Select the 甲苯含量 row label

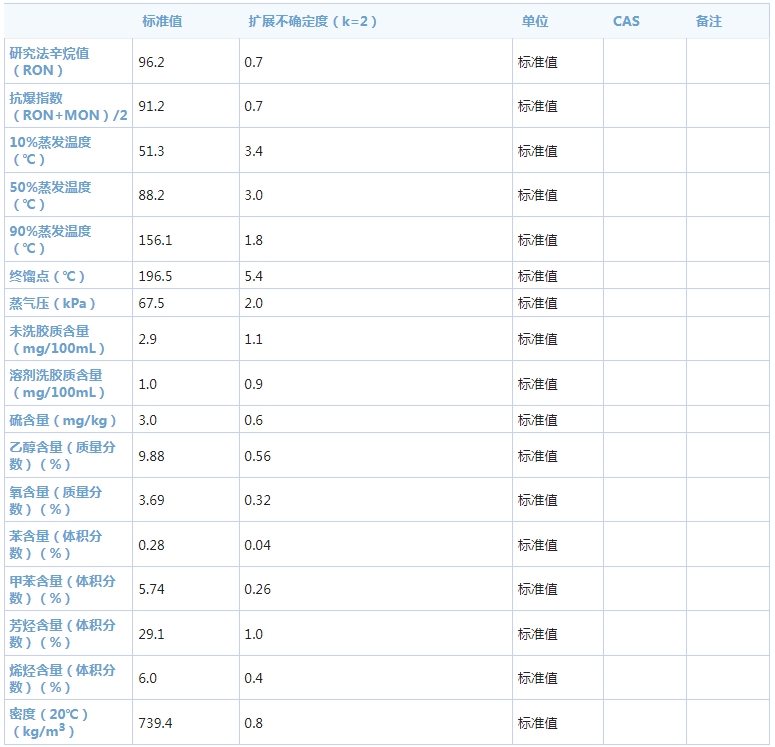coord(62,589)
